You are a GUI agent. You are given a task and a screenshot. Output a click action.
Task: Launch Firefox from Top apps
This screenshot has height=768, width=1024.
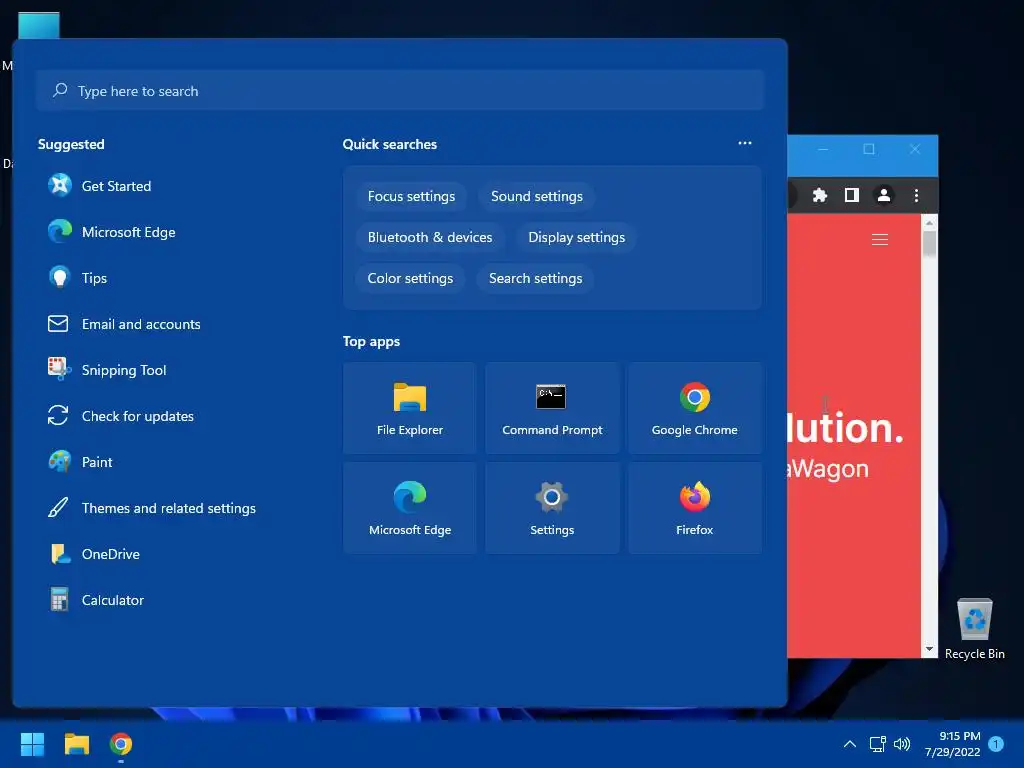click(695, 508)
